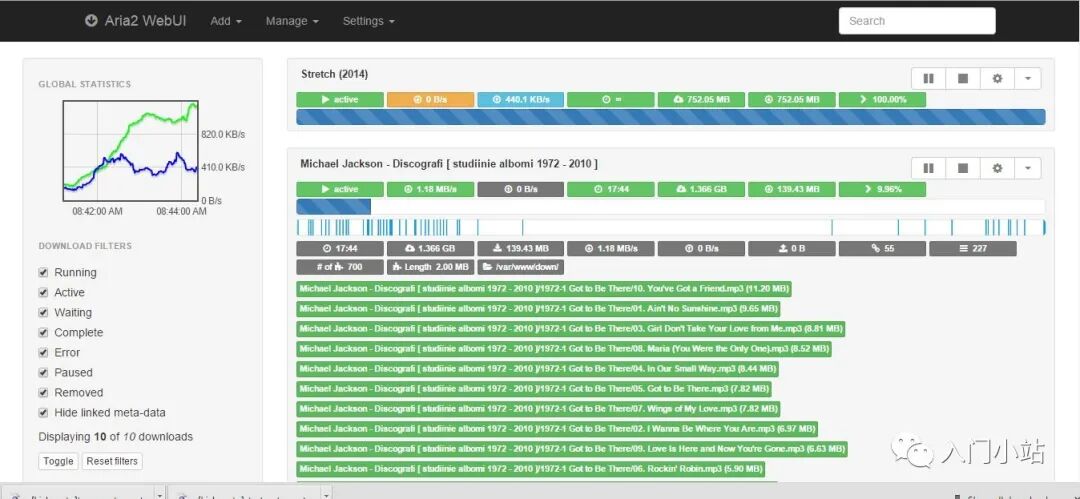Select file 04. In Our Small Way.mp3
1080x499 pixels.
click(538, 369)
